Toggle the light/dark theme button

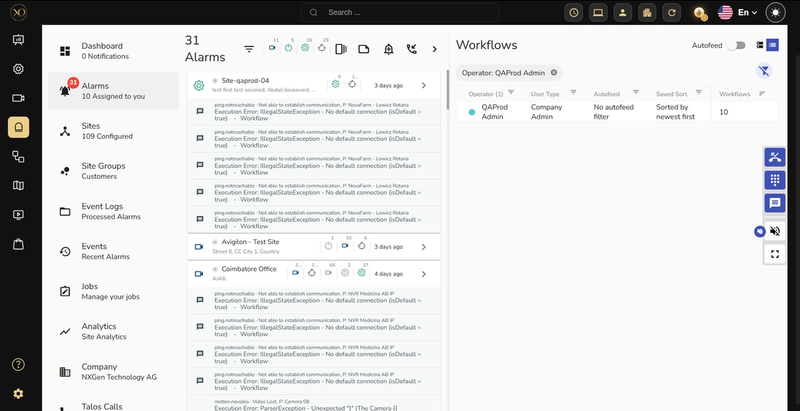[x=775, y=12]
